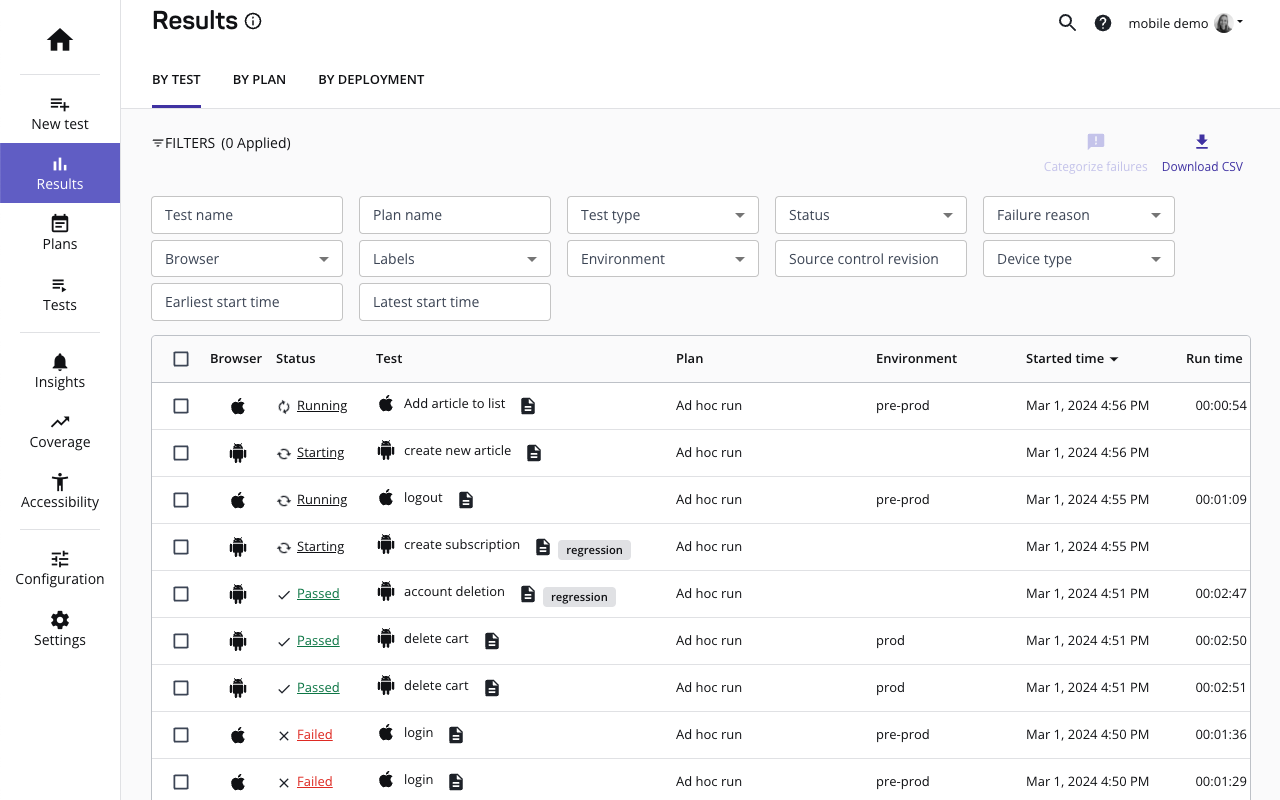Viewport: 1280px width, 800px height.
Task: Click Android browser icon in create new article row
Action: tap(238, 453)
